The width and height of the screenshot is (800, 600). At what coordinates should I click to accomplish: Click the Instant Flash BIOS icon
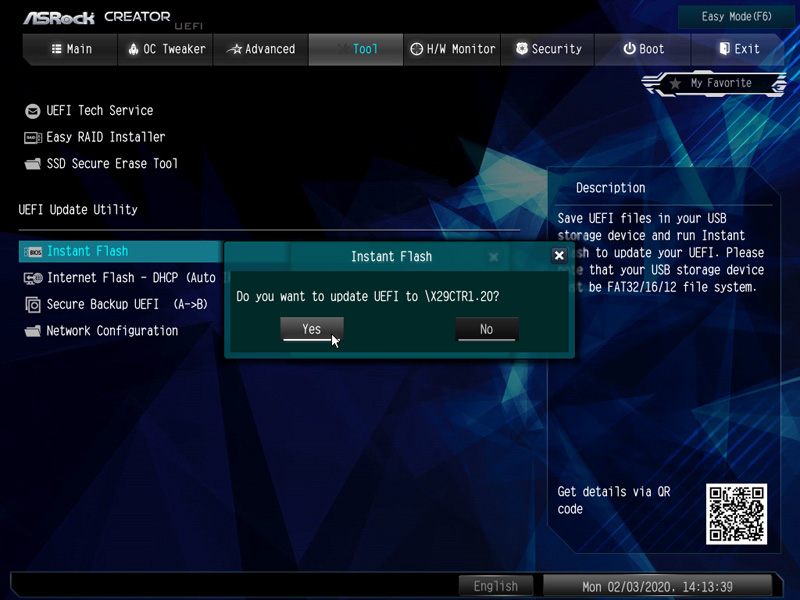click(33, 252)
